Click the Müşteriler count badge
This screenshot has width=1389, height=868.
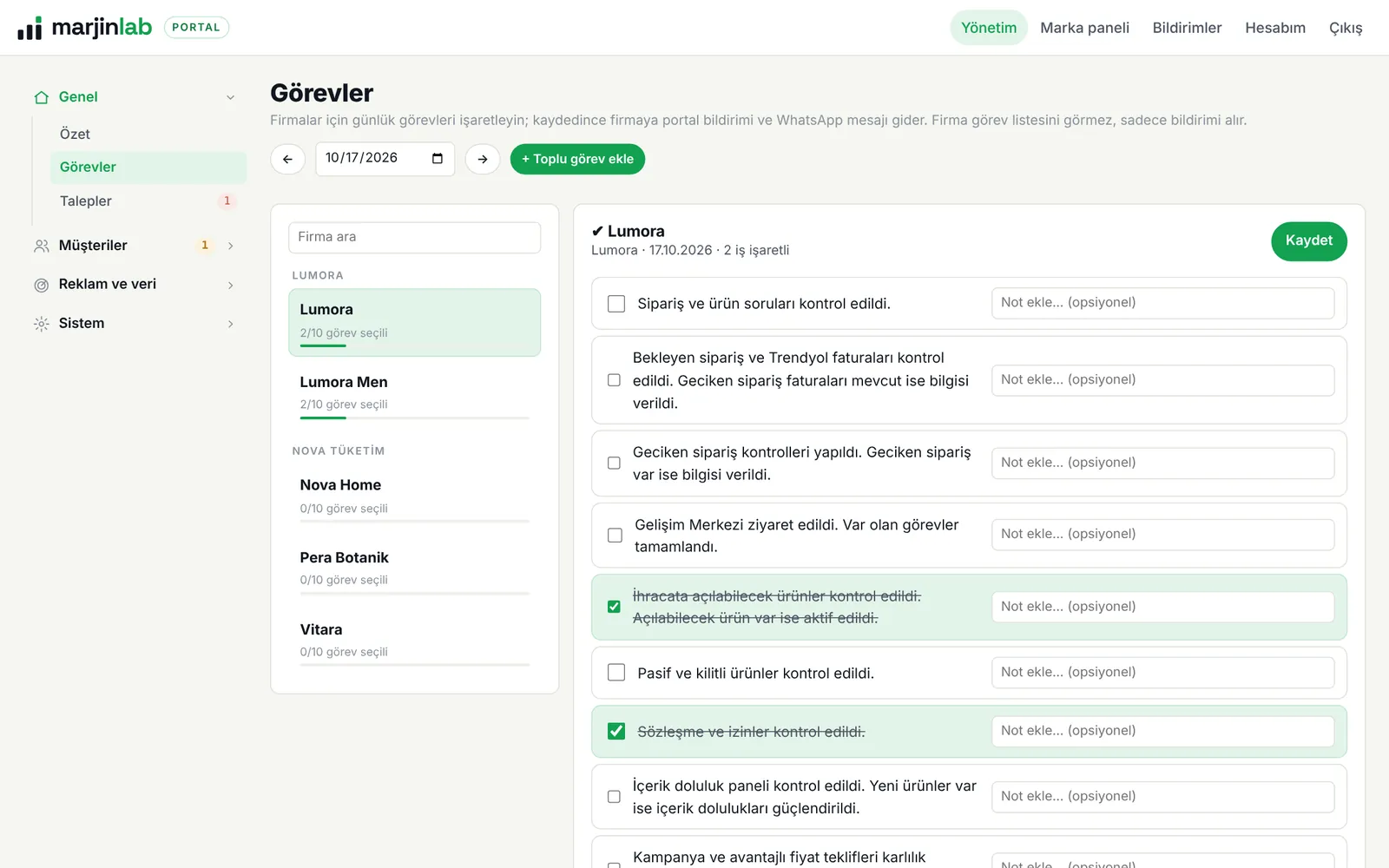coord(205,245)
